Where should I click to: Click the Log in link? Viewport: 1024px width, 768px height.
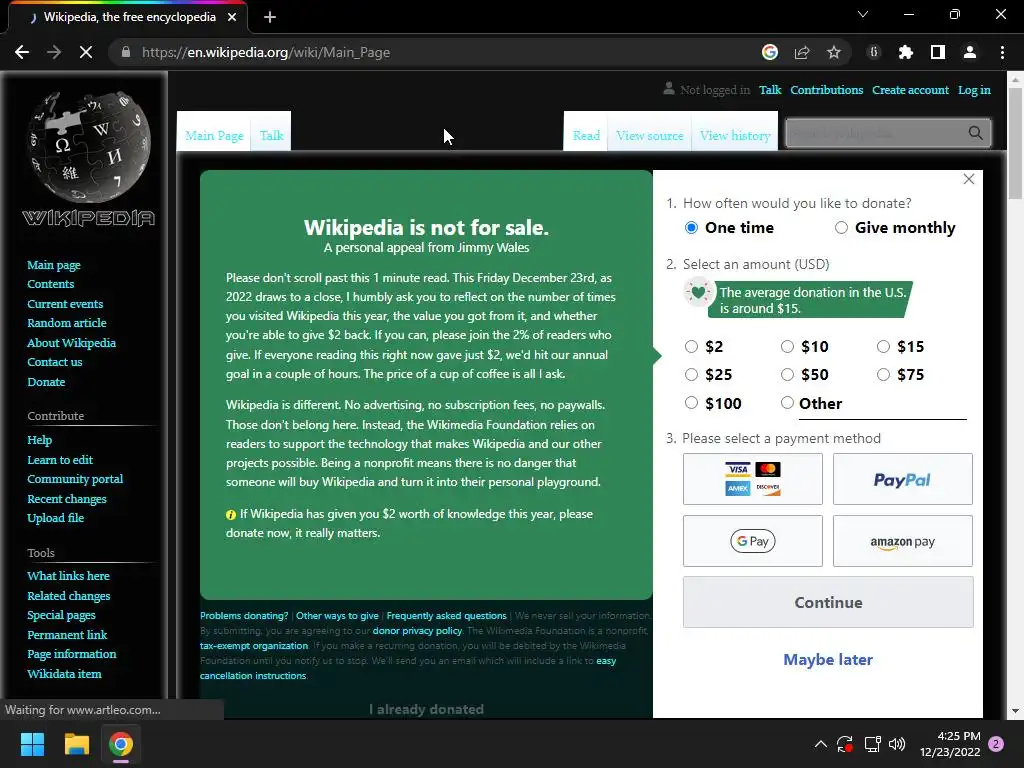point(974,90)
